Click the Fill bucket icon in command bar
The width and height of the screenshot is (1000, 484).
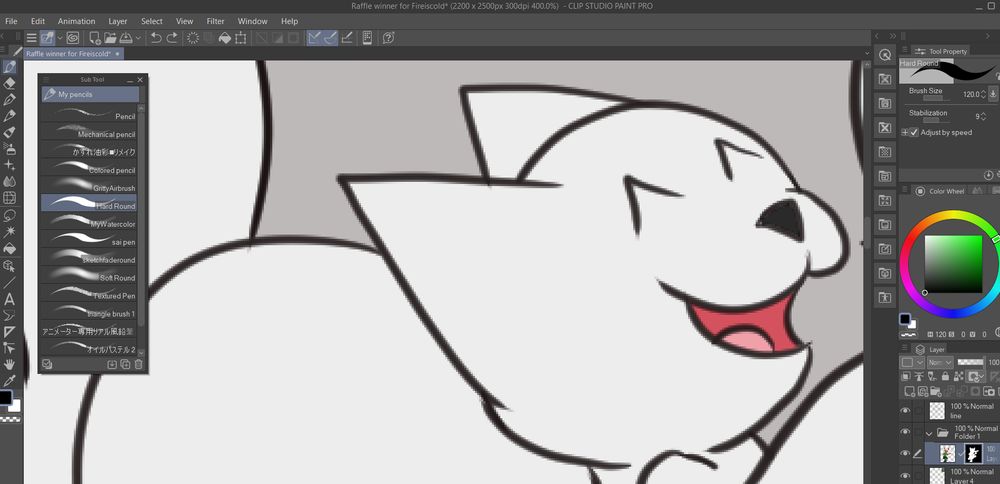pyautogui.click(x=225, y=38)
